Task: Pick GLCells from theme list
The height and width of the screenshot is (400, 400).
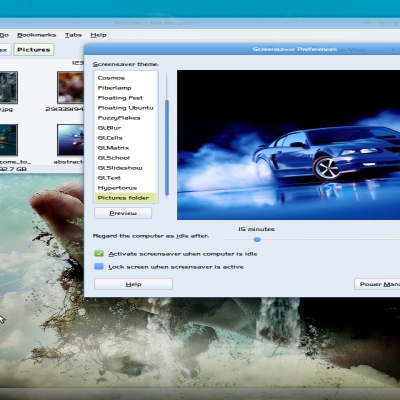Action: coord(126,138)
